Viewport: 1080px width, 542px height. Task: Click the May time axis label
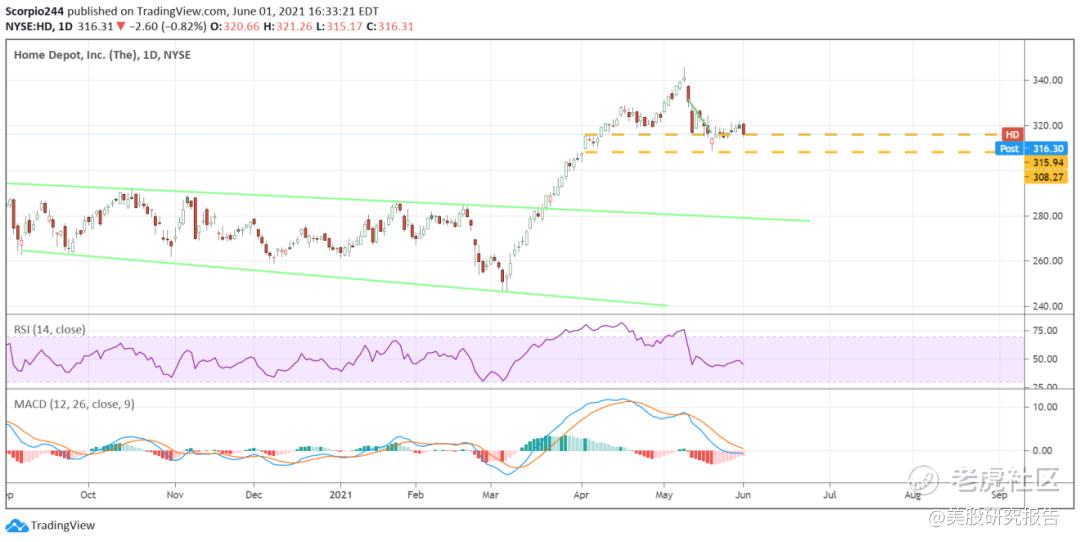pos(665,494)
